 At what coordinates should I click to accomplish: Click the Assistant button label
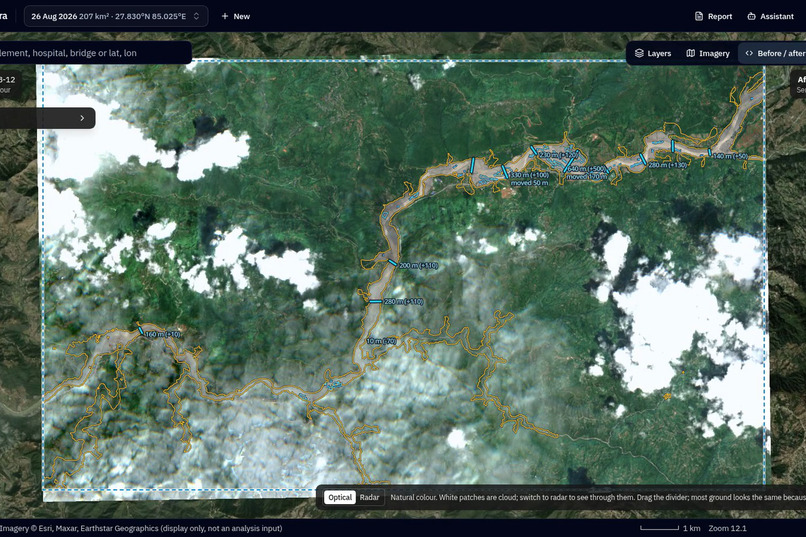(777, 16)
